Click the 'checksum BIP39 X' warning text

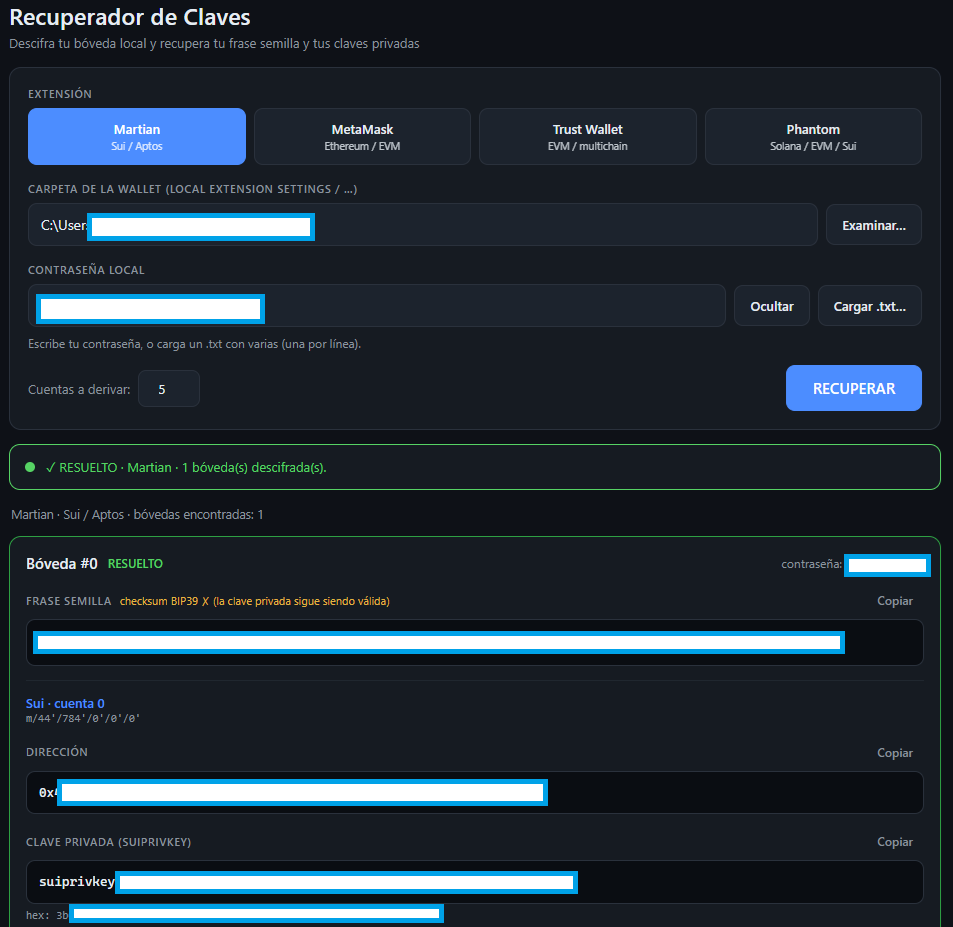coord(255,601)
